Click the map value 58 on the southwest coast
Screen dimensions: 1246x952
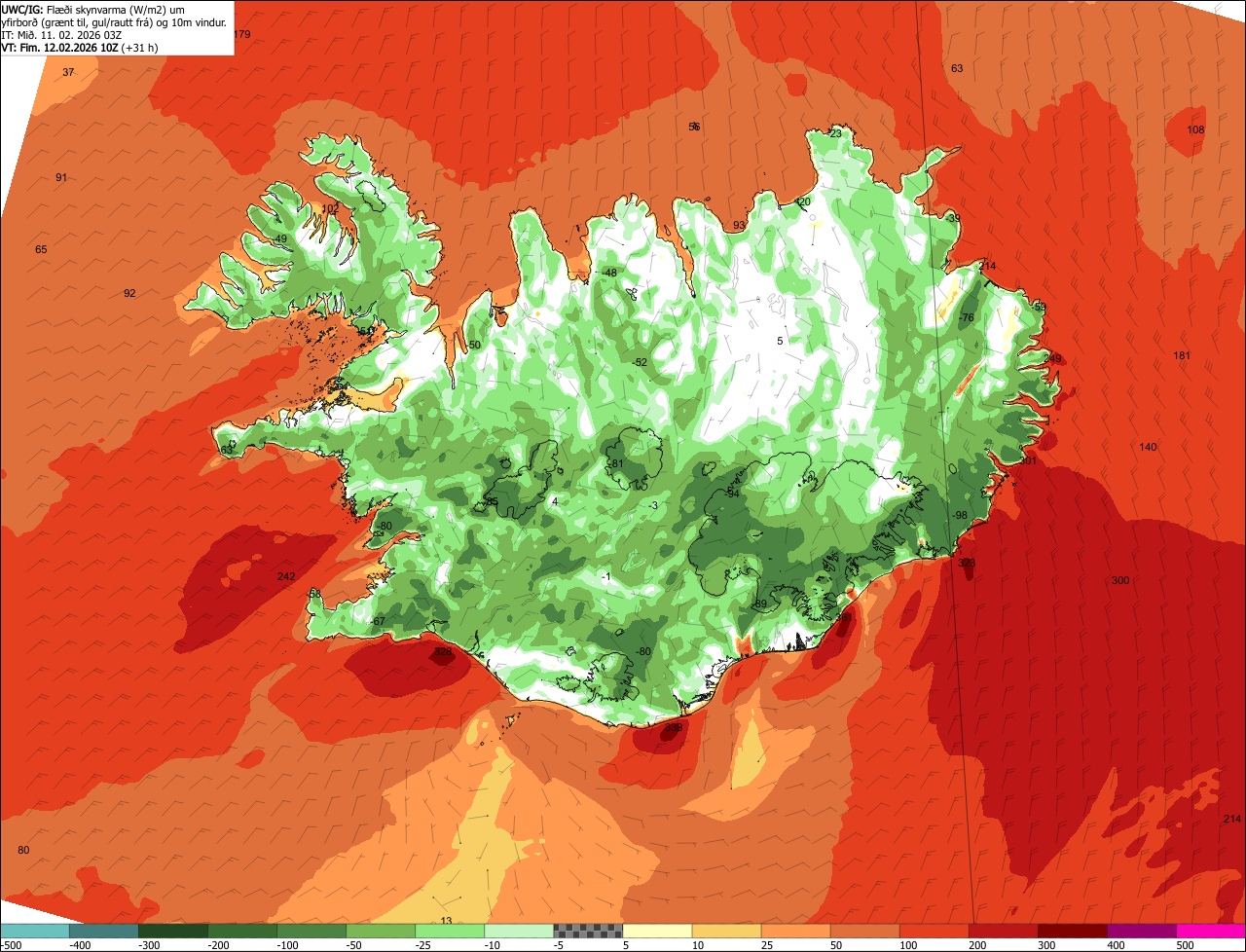(314, 593)
